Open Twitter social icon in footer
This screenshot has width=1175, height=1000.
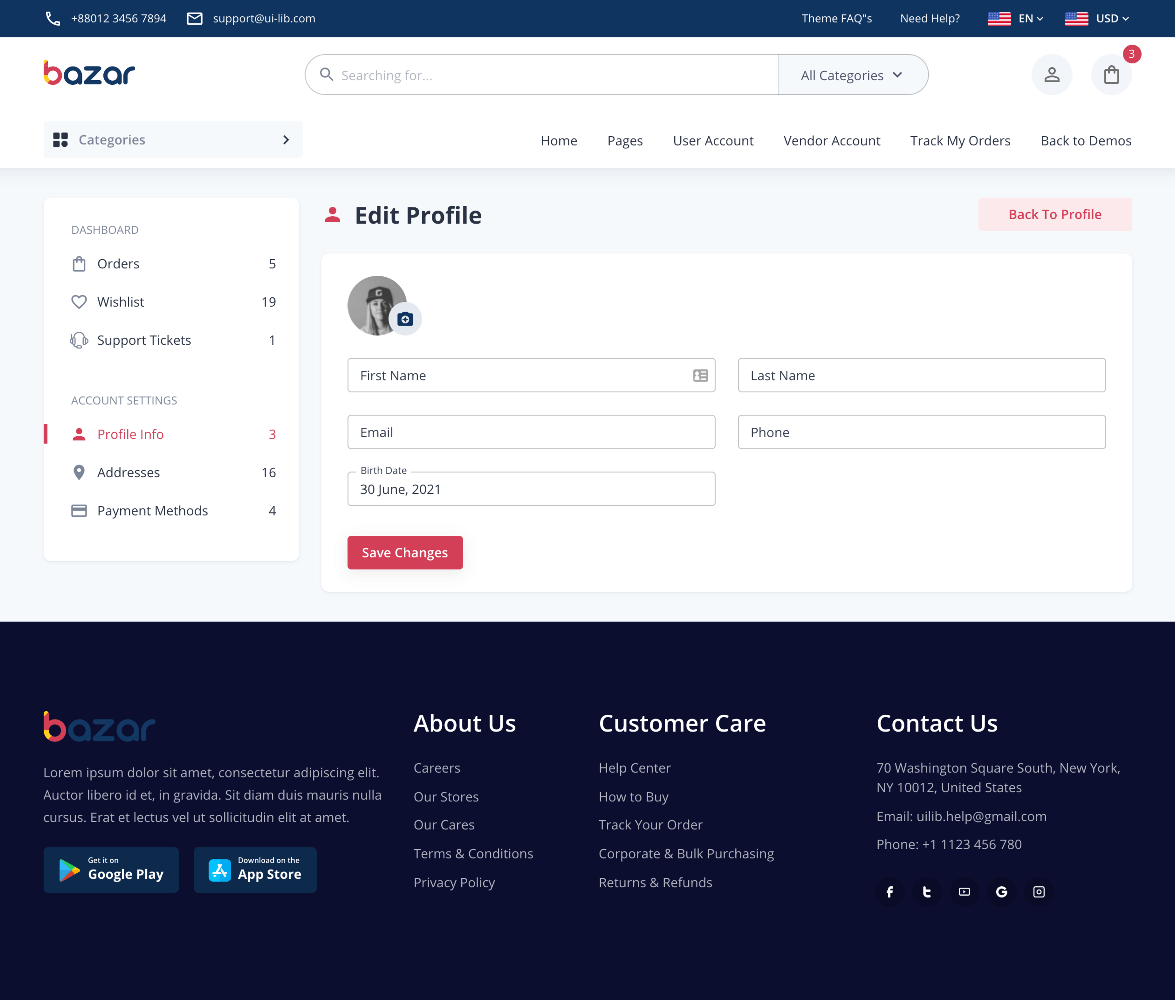coord(927,892)
